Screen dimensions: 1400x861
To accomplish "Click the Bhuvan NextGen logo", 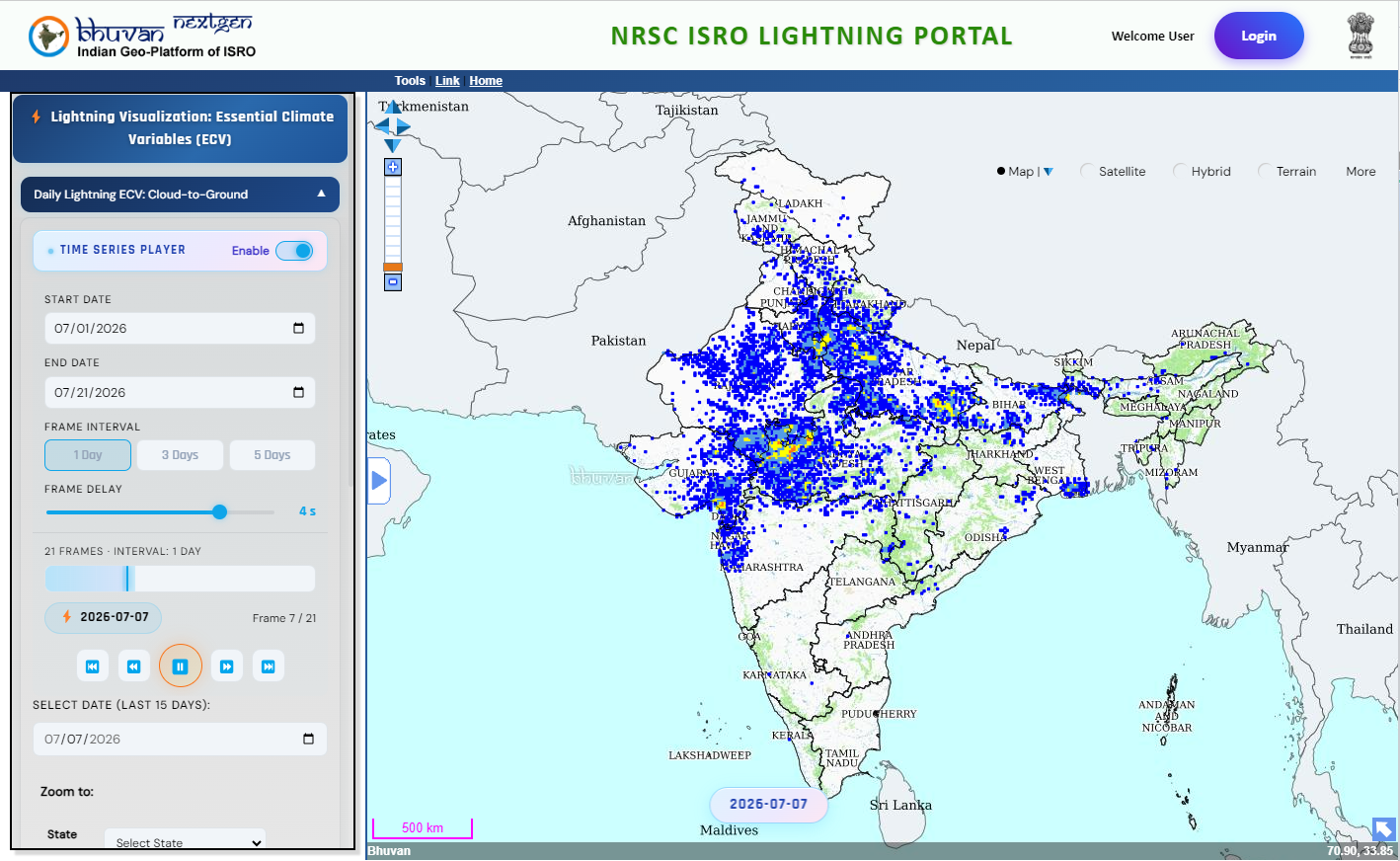I will click(x=142, y=37).
